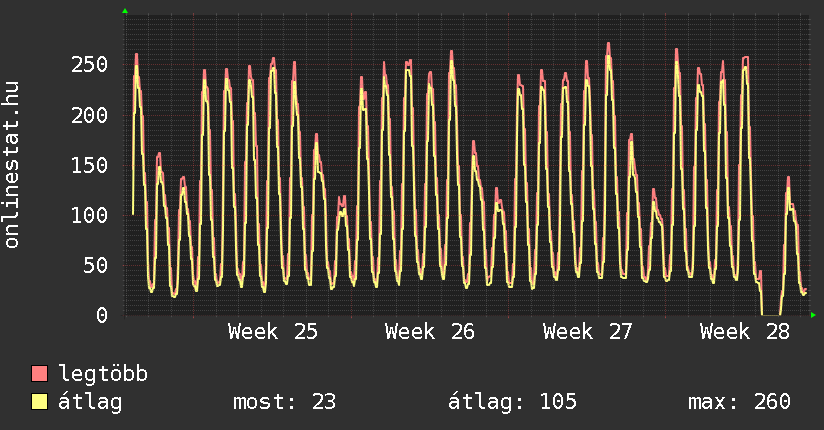Viewport: 824px width, 430px height.
Task: Click the 250 y-axis value
Action: click(x=89, y=65)
